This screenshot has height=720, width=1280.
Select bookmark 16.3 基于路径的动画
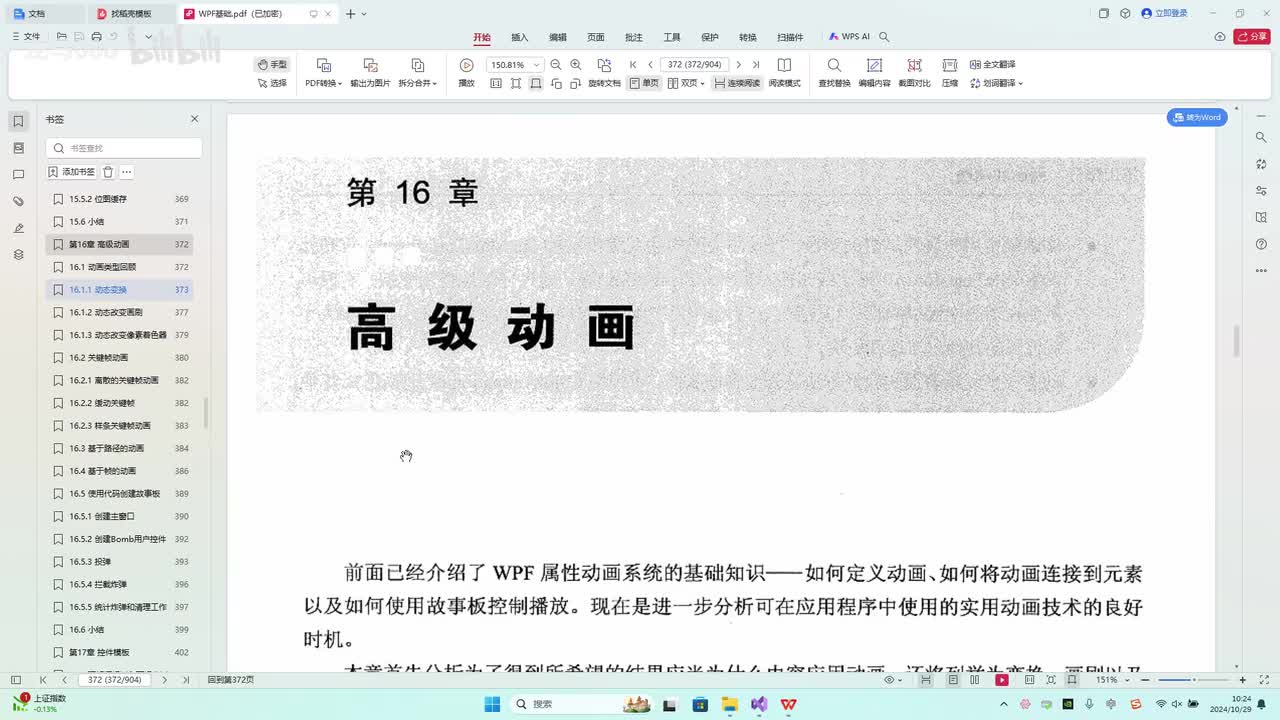point(119,448)
